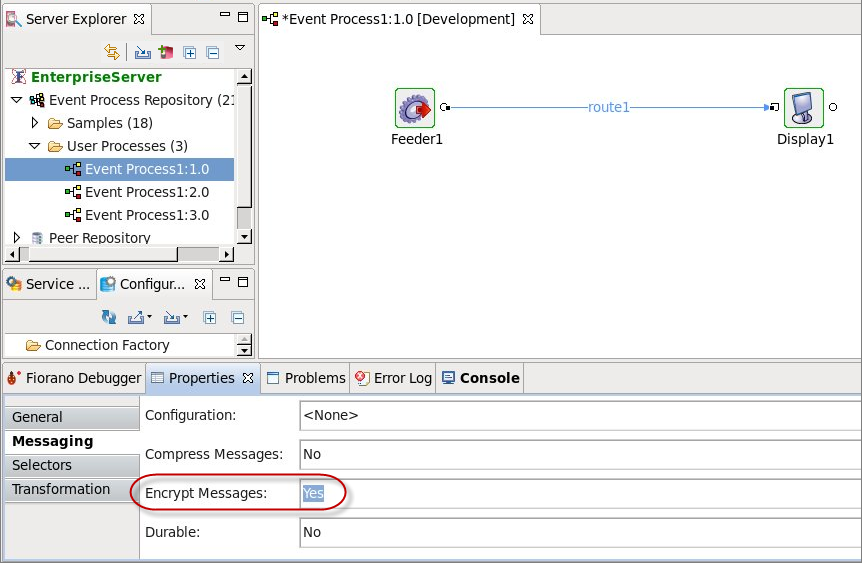
Task: Close the Event Process1:1.0 editor tab
Action: click(x=528, y=19)
